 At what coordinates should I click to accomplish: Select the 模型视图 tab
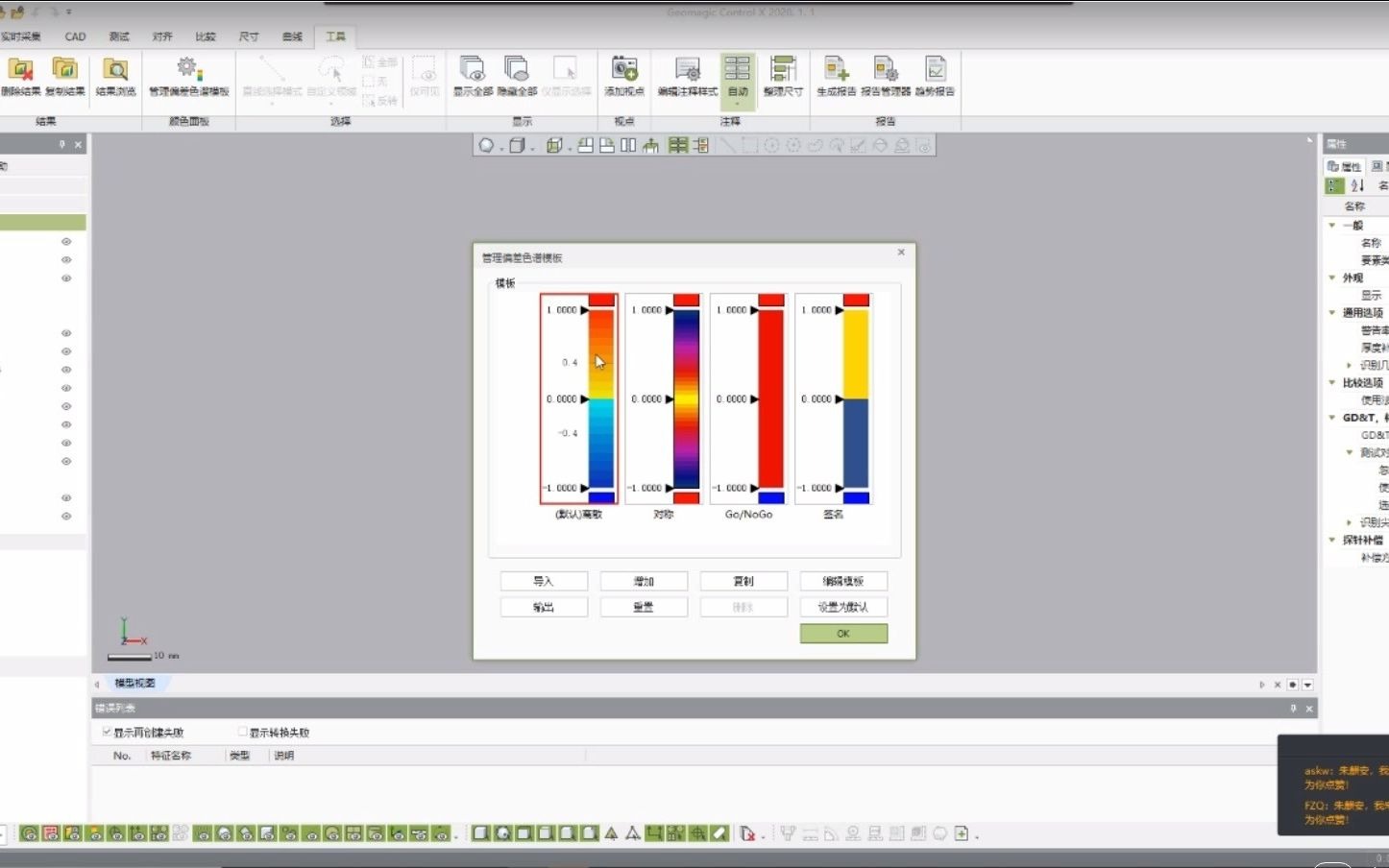click(x=134, y=683)
